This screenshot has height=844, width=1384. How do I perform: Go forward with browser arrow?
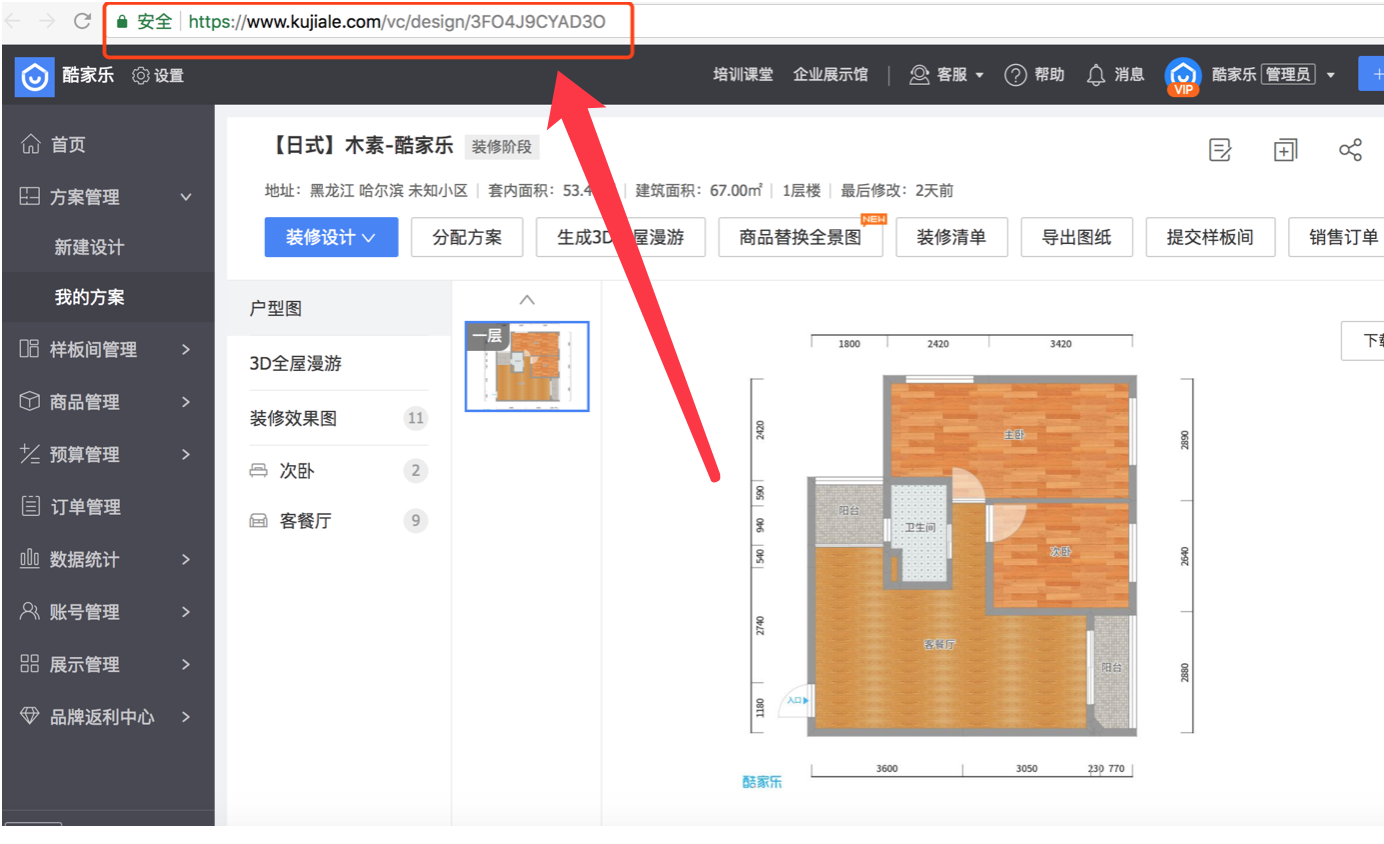(x=47, y=21)
